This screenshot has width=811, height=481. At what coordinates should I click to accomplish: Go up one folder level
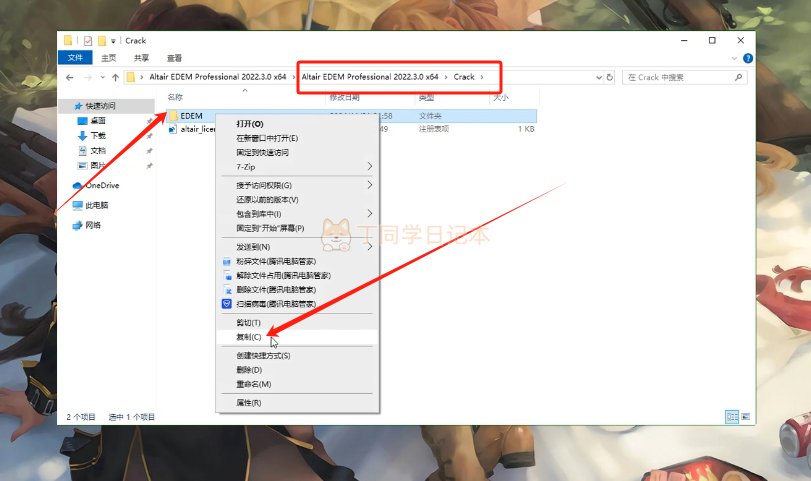(x=115, y=78)
